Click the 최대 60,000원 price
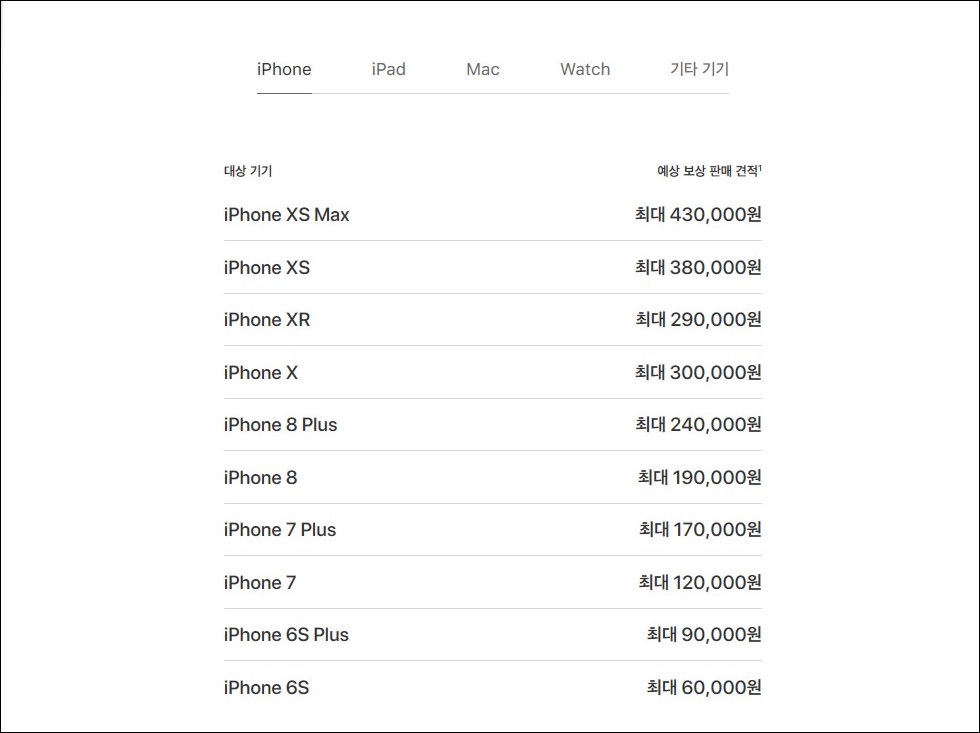This screenshot has height=733, width=980. click(x=704, y=687)
